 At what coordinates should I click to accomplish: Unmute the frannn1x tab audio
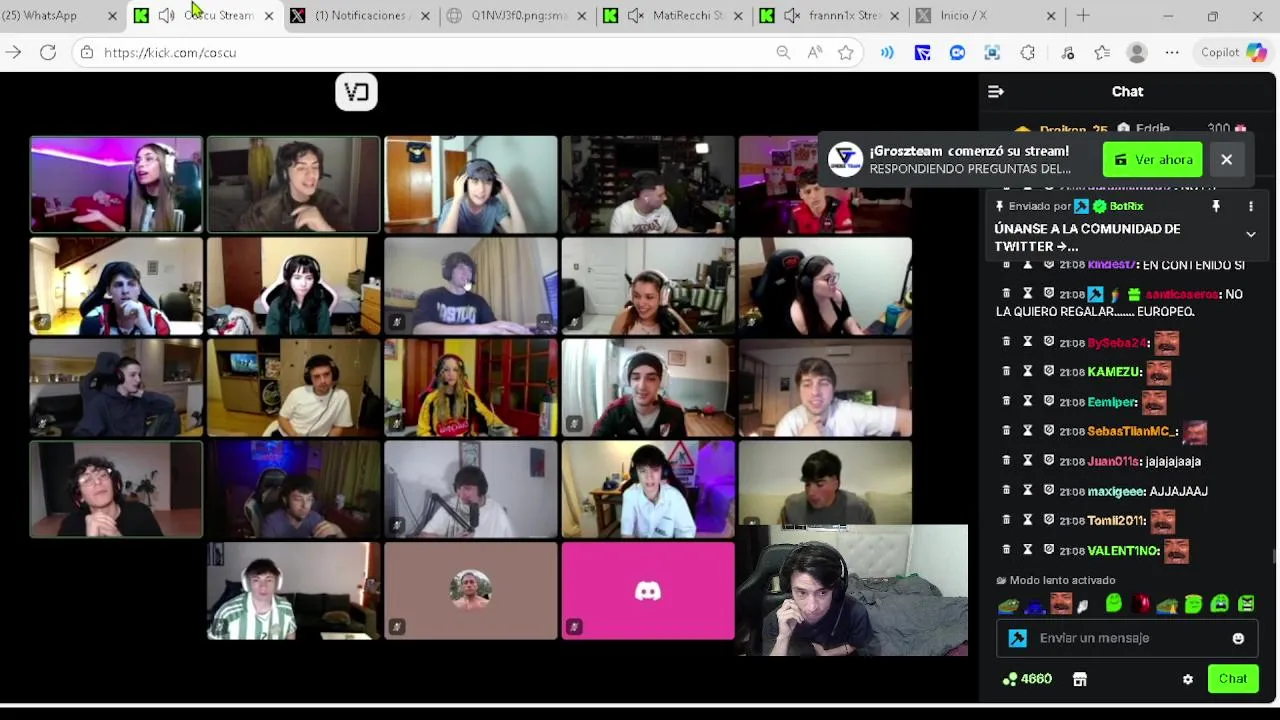791,15
